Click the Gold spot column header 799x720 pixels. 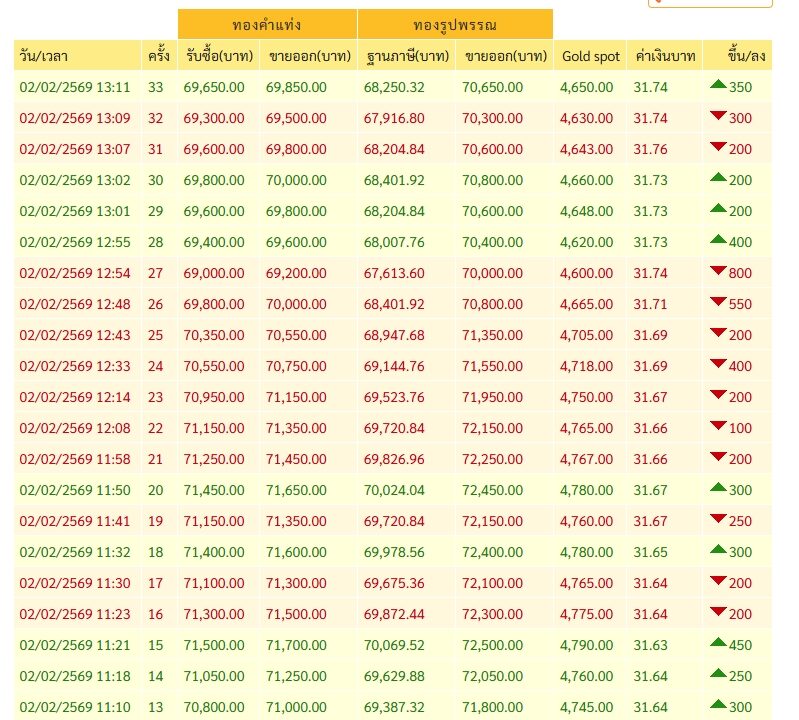point(590,56)
